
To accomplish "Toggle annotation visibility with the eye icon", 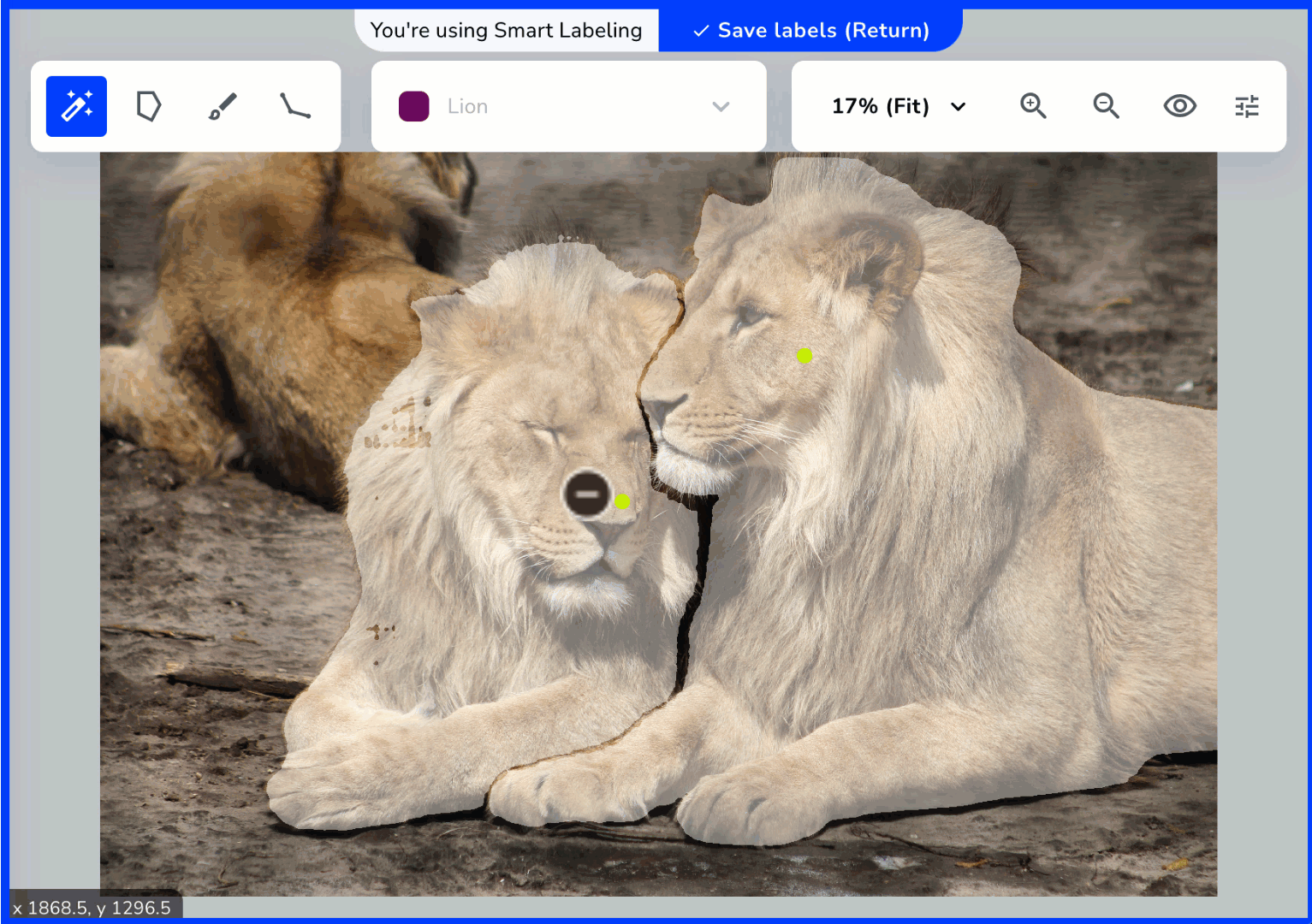I will point(1179,105).
